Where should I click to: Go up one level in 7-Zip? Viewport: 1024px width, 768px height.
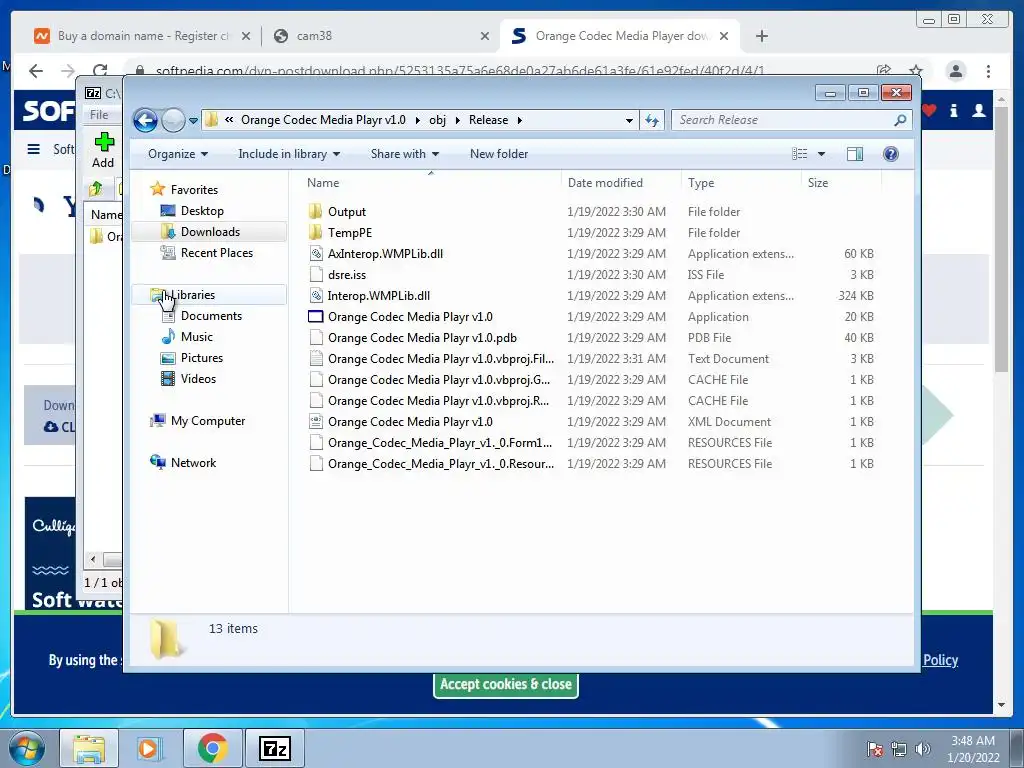[x=96, y=189]
